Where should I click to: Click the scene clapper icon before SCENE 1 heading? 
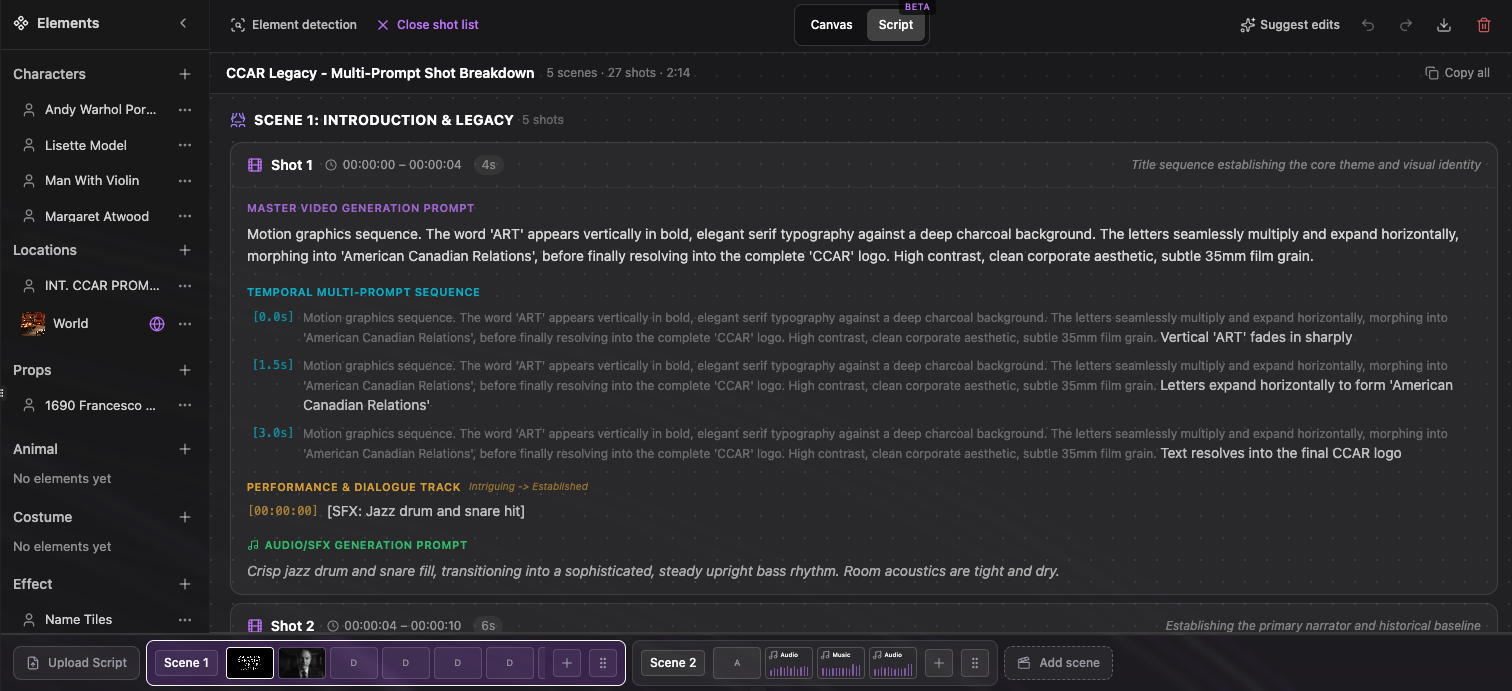[238, 119]
